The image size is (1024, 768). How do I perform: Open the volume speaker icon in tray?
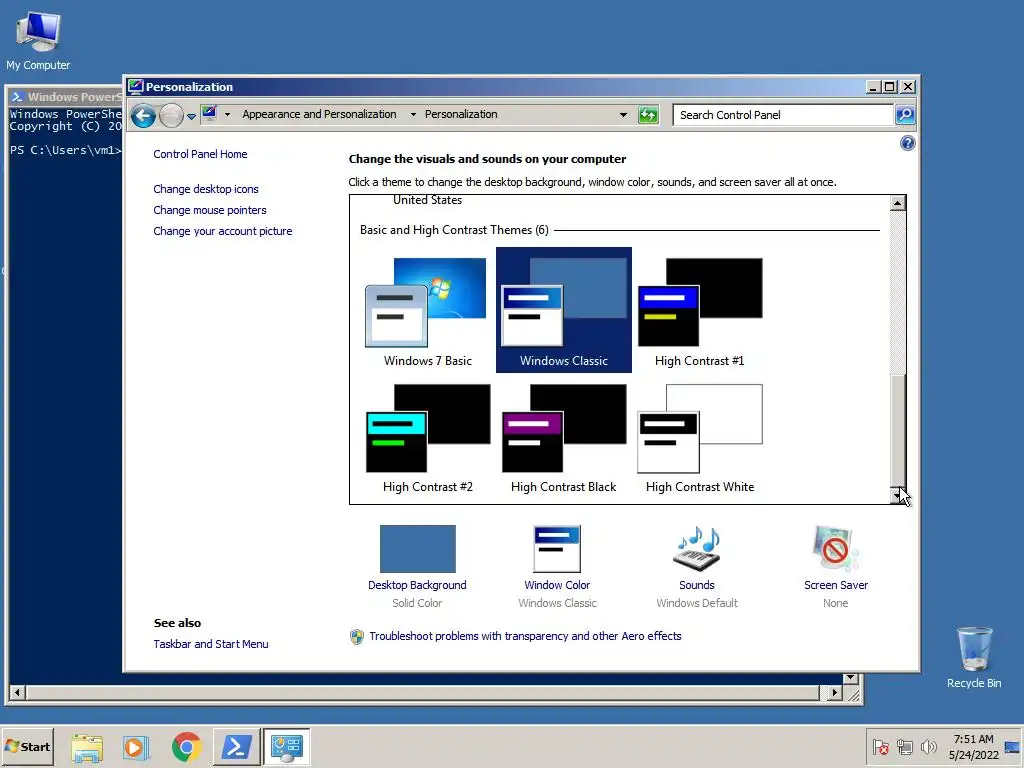point(928,747)
